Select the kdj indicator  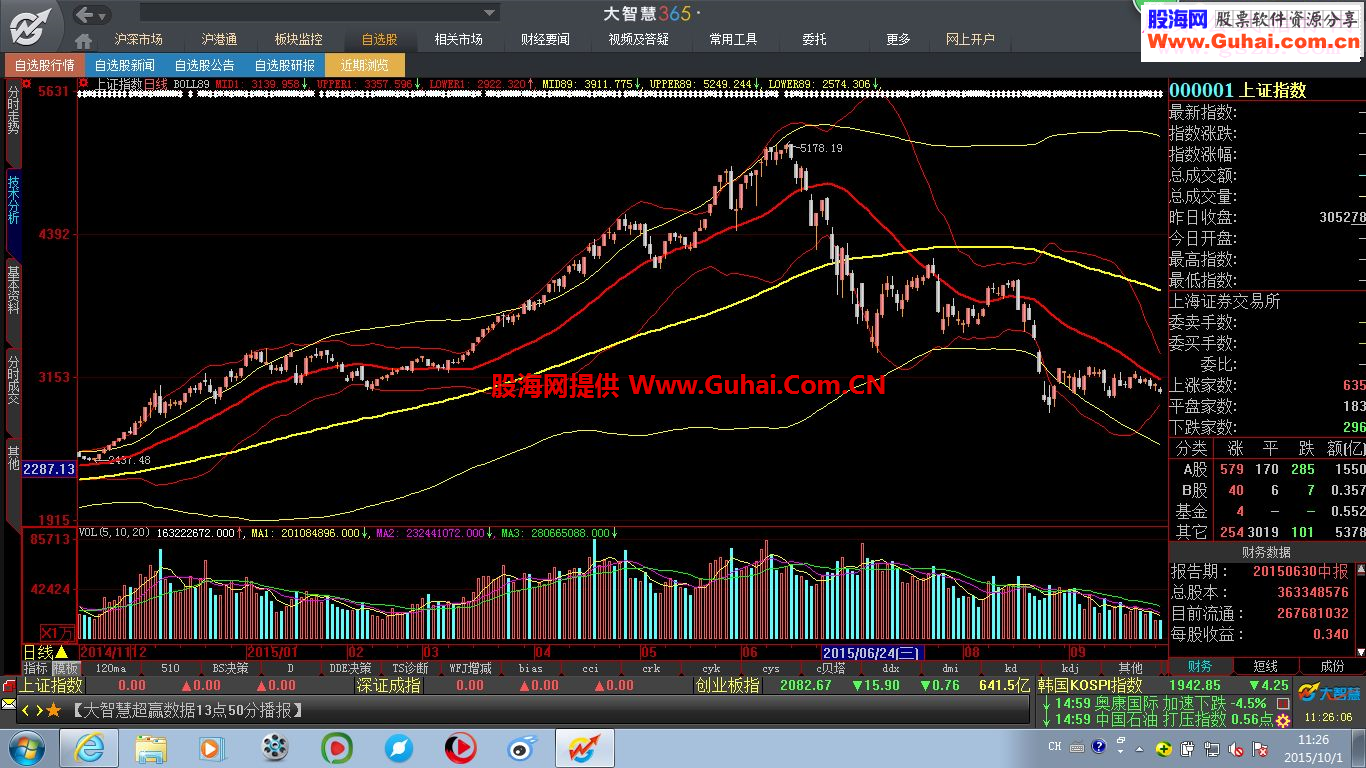1070,668
